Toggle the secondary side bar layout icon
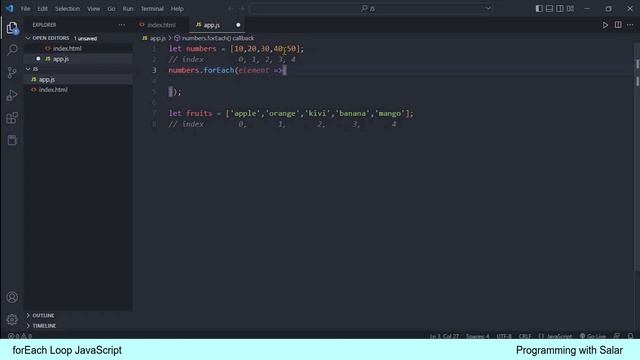 [560, 9]
